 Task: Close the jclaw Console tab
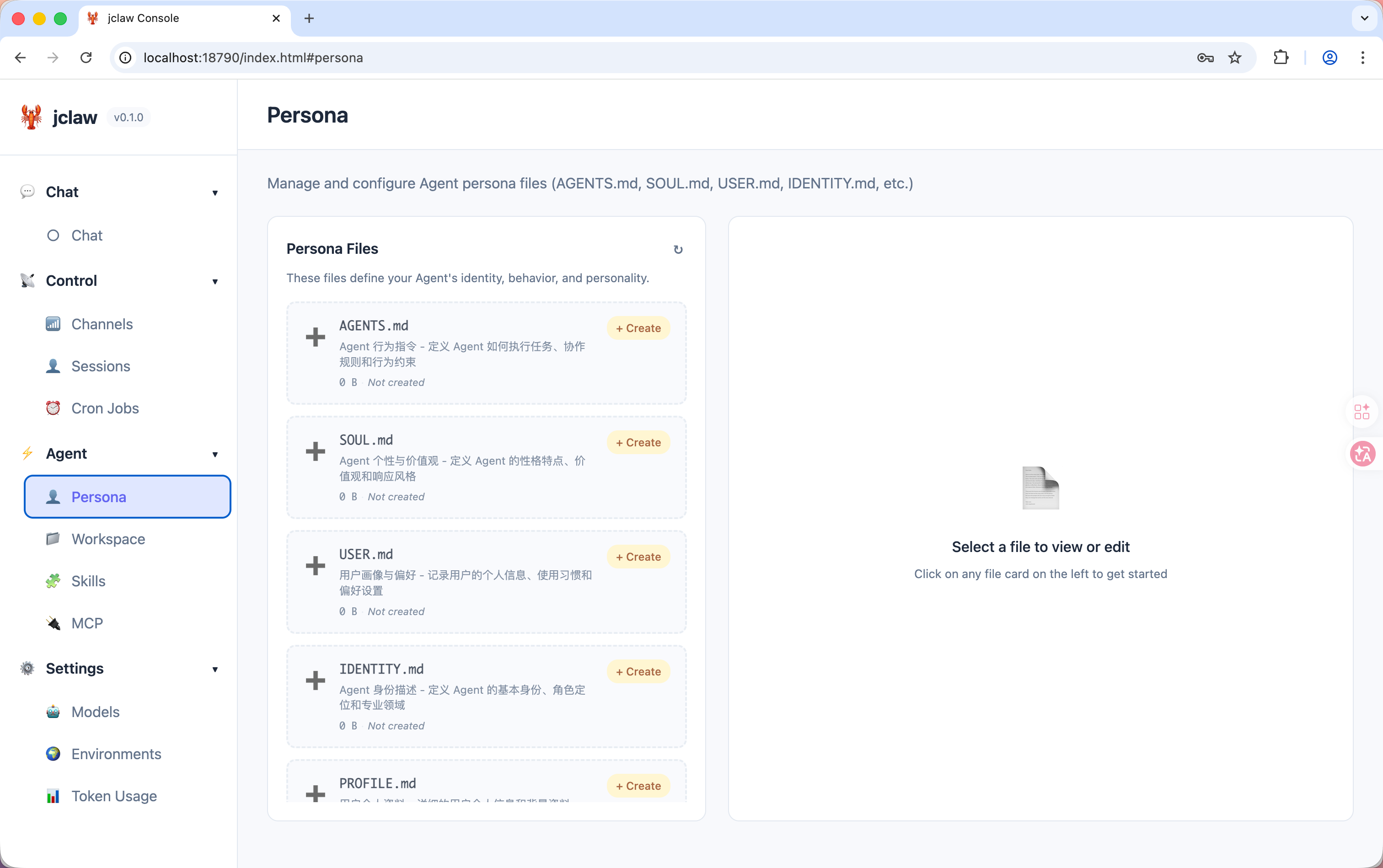point(276,18)
